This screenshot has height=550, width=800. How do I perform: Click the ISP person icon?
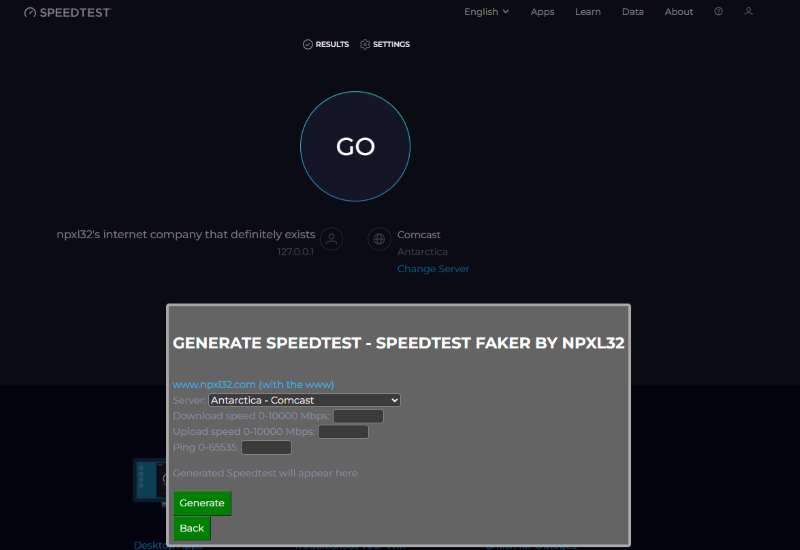tap(332, 239)
